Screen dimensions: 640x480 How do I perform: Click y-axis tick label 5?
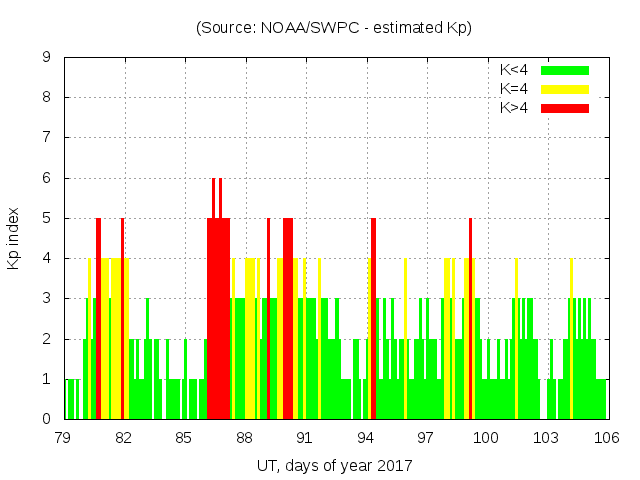[x=47, y=218]
